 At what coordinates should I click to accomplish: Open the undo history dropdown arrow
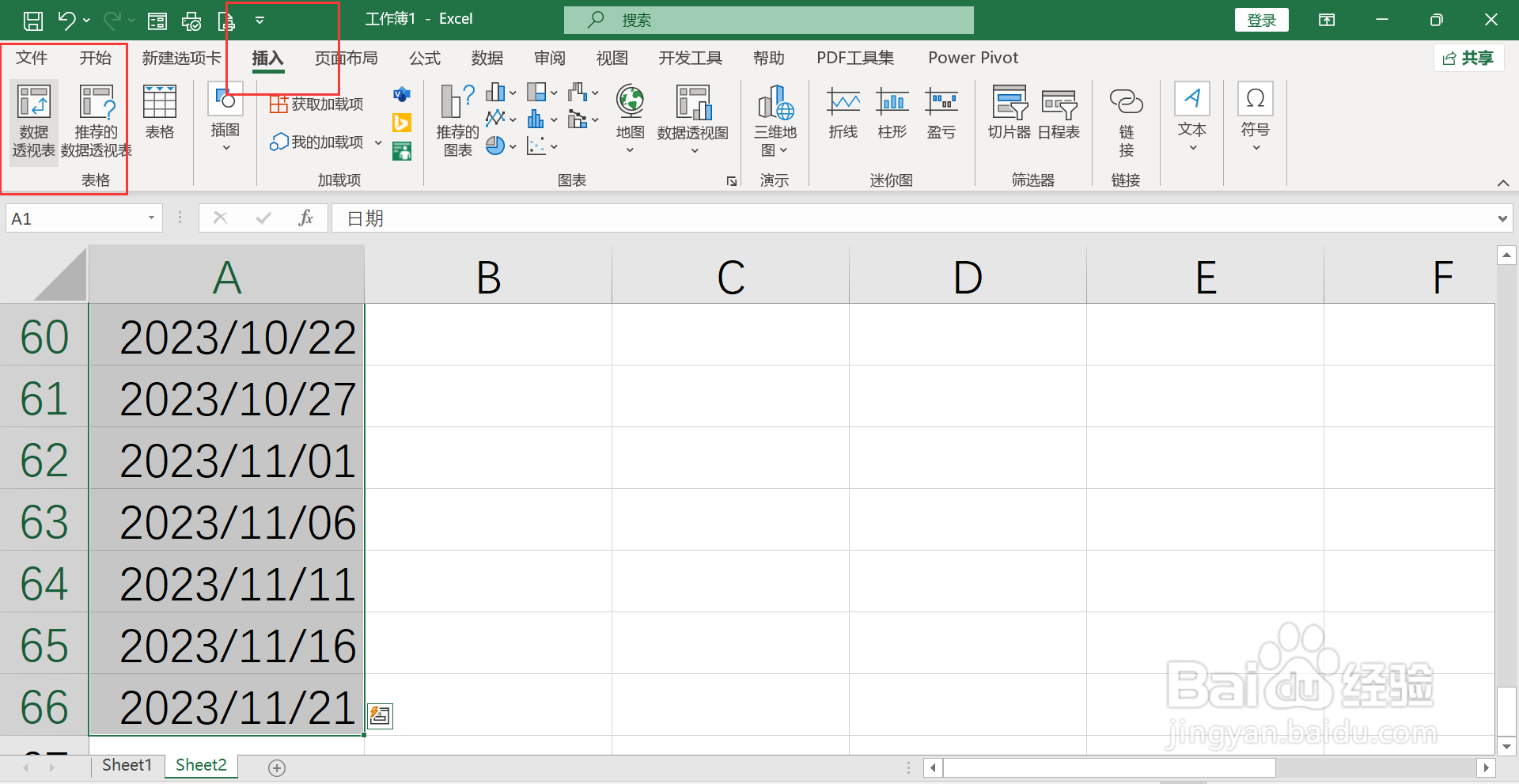(86, 21)
